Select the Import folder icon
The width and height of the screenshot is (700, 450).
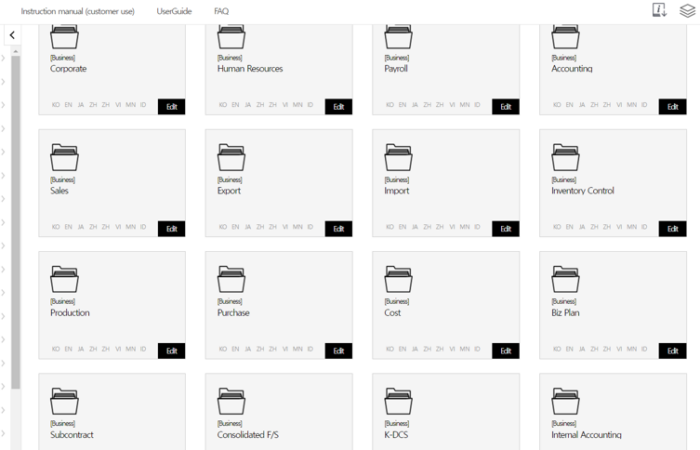coord(398,156)
